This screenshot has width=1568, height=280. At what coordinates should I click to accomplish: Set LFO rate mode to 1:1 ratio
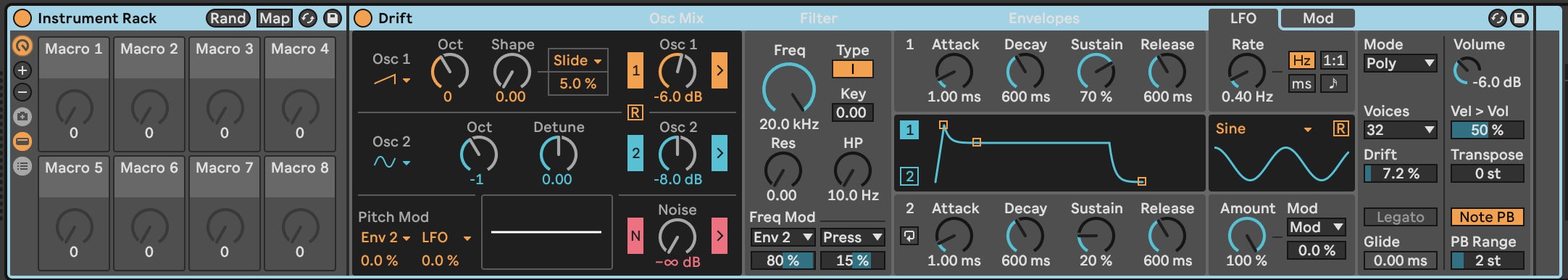[1334, 60]
